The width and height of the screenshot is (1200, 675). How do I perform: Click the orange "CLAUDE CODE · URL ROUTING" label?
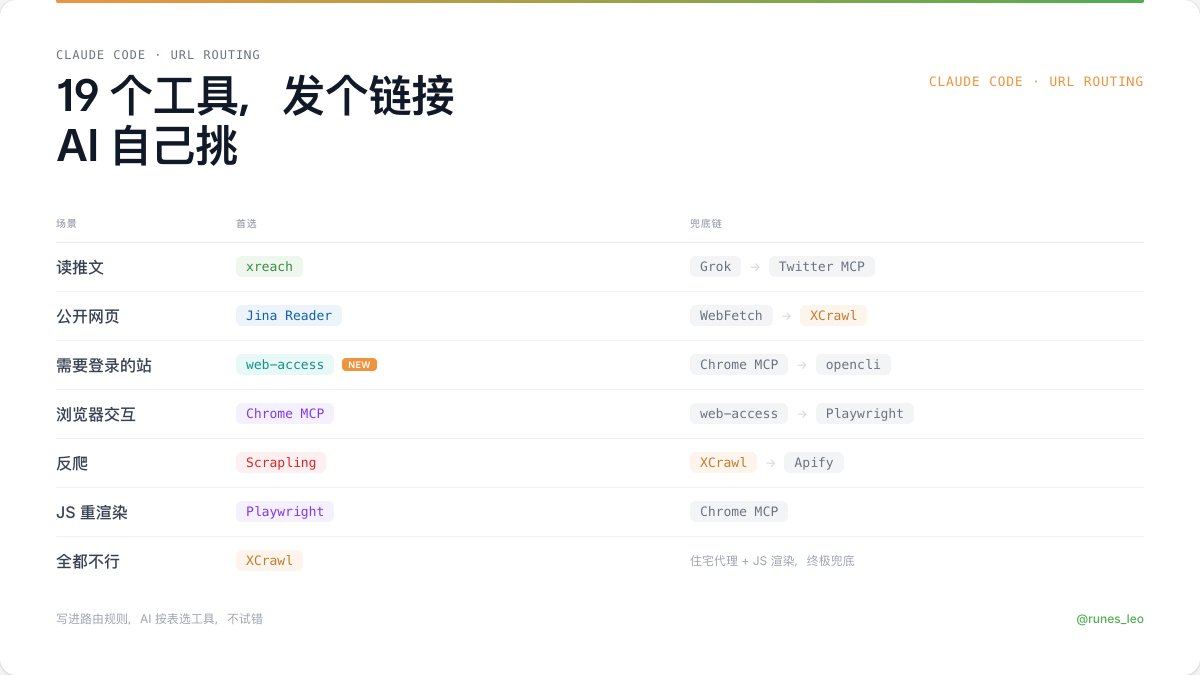(1036, 81)
